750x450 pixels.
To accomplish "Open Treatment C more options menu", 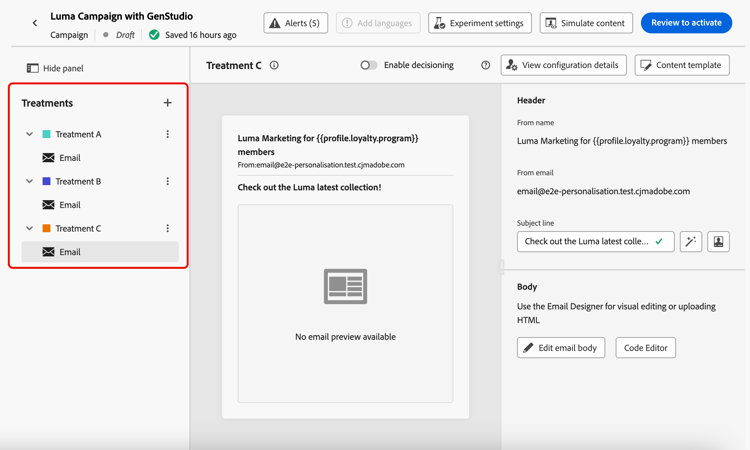I will click(x=167, y=229).
